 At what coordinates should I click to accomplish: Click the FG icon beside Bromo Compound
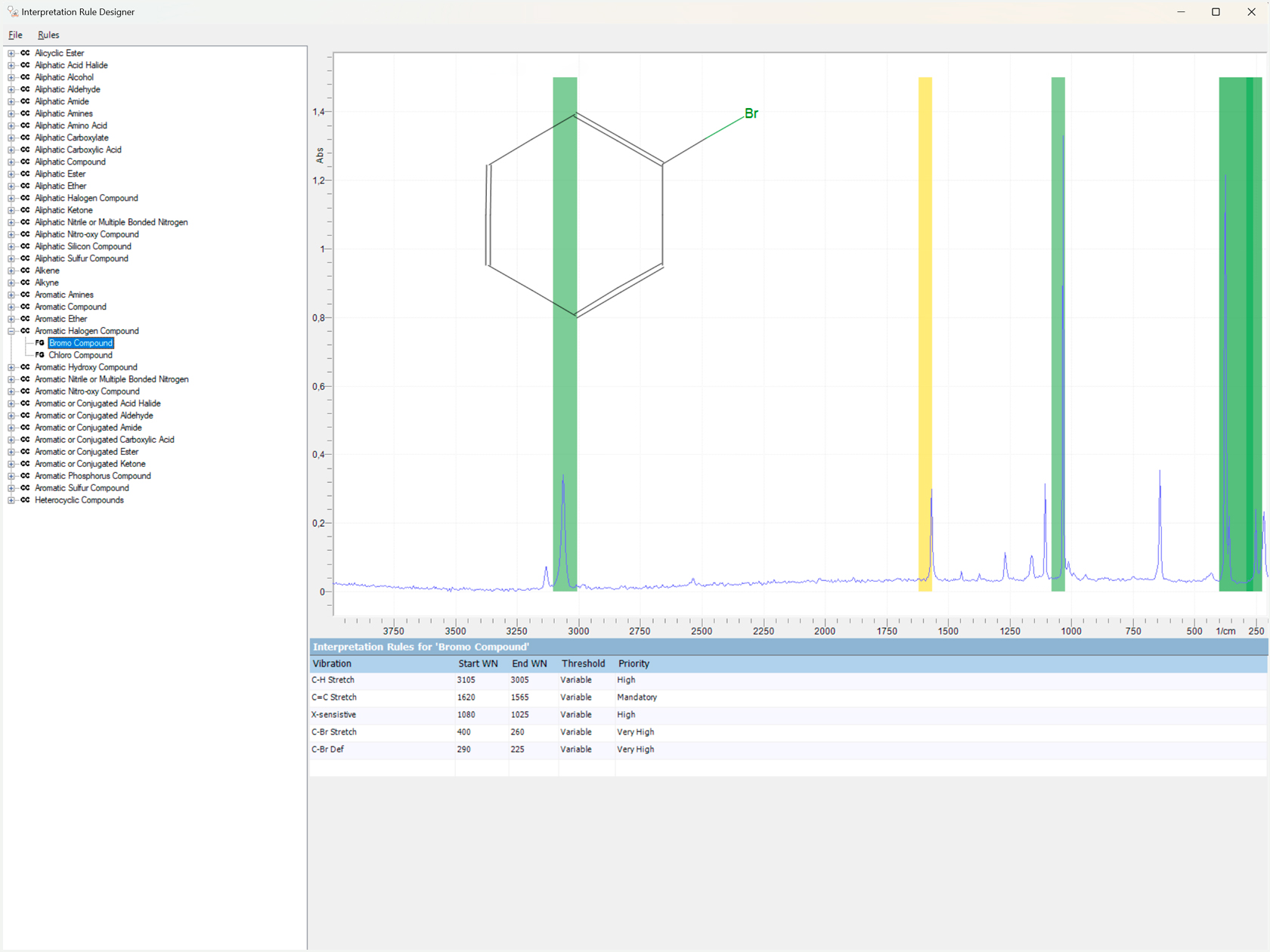(x=40, y=343)
